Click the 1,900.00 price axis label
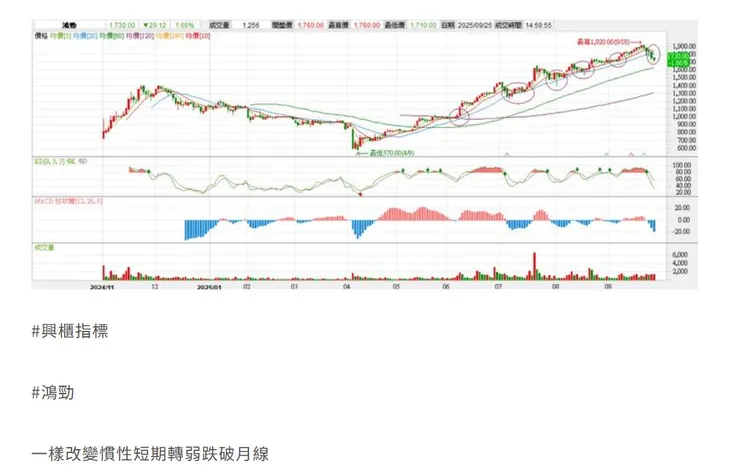The image size is (740, 474). point(683,46)
